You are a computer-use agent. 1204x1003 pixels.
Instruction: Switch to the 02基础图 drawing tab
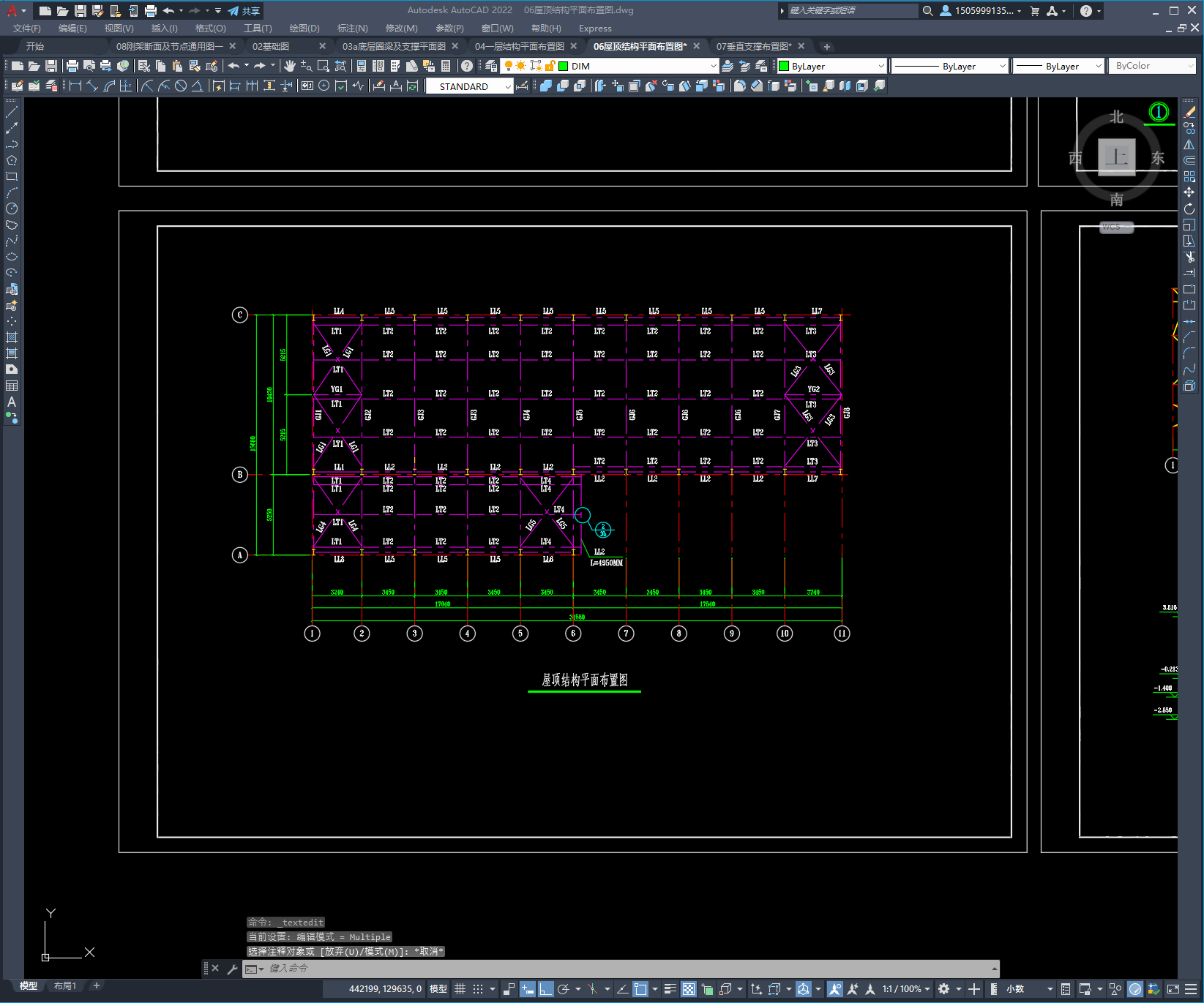click(x=271, y=46)
